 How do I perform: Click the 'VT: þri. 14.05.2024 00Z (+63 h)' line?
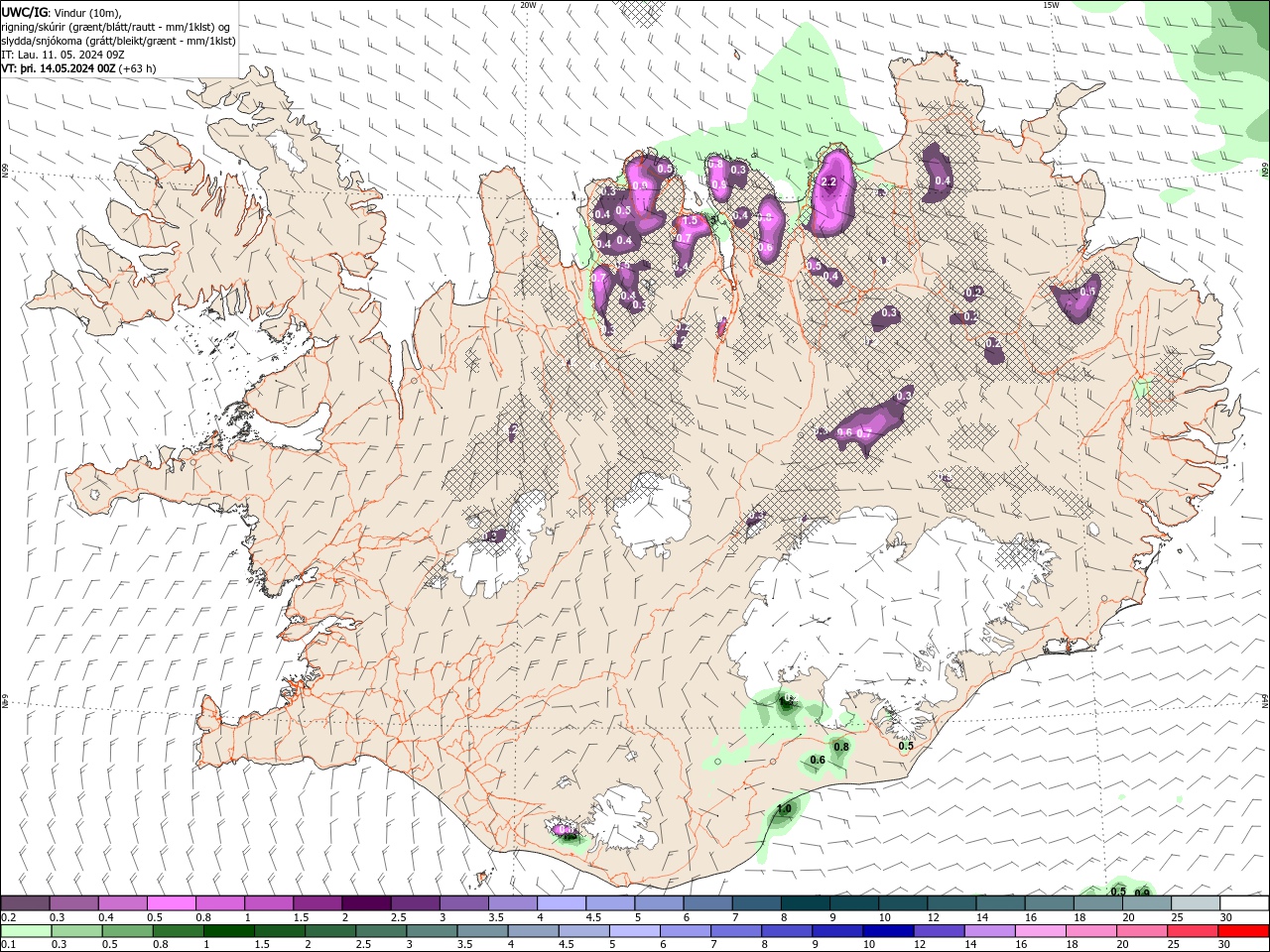pyautogui.click(x=79, y=68)
